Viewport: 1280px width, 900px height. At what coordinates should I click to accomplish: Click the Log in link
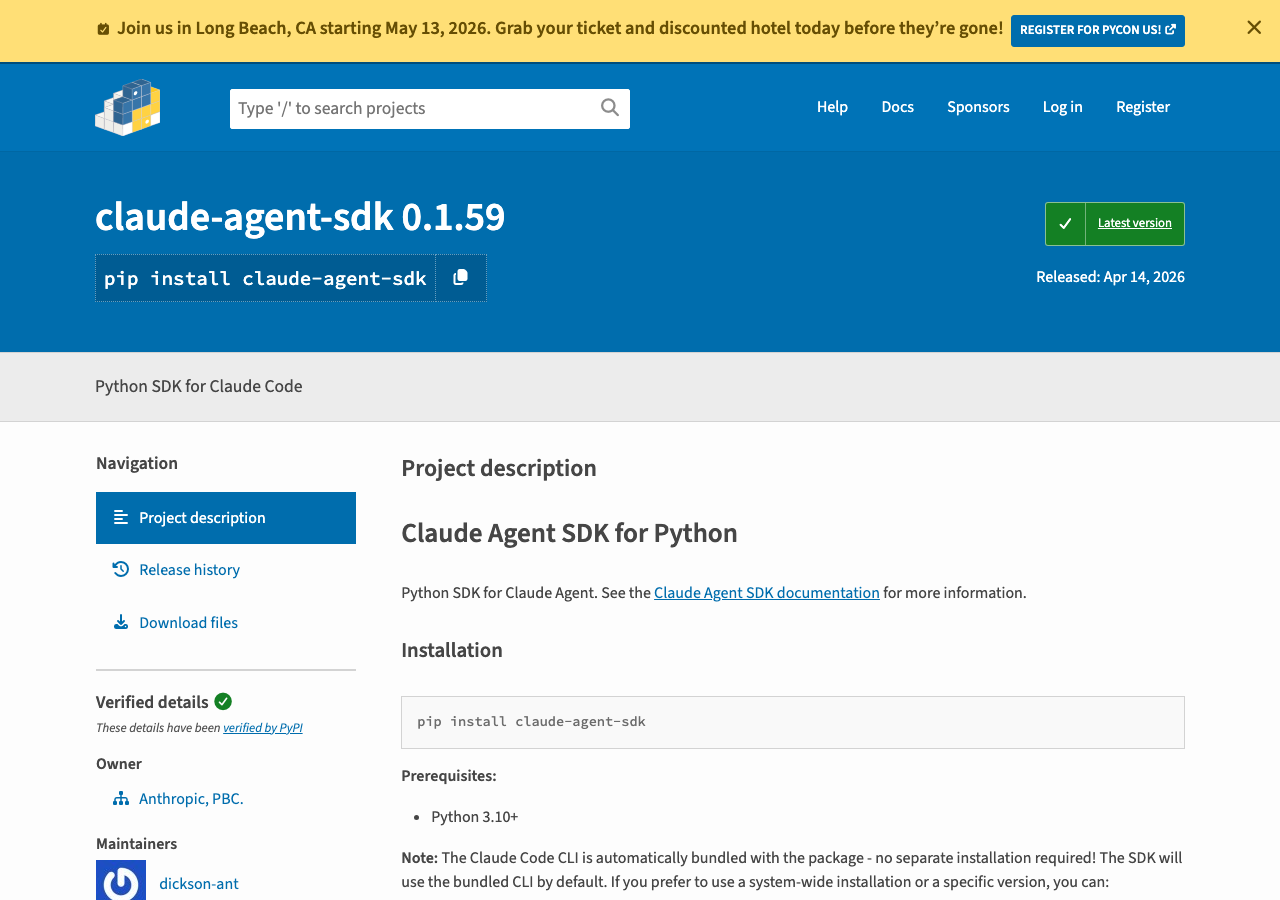[1062, 107]
